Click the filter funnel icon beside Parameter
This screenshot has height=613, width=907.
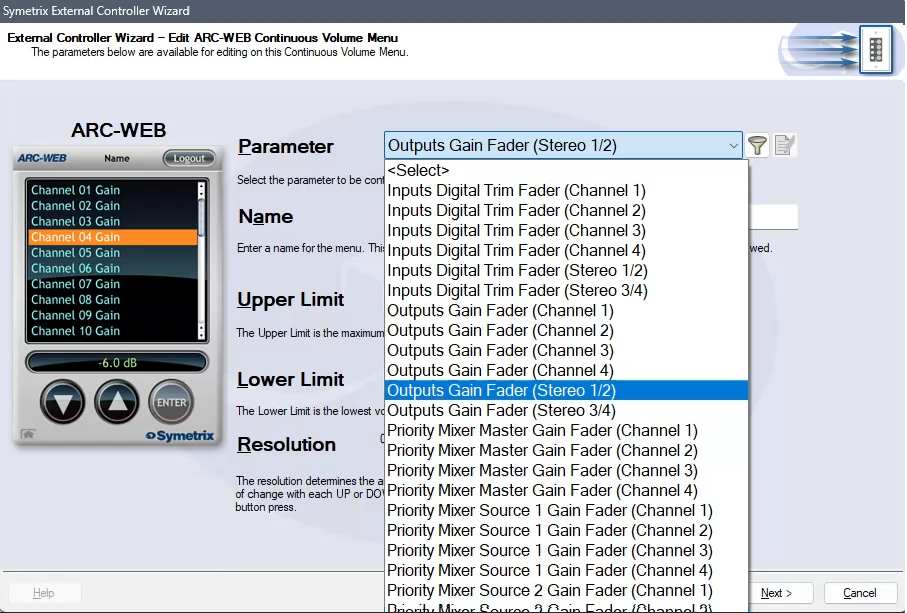click(x=758, y=146)
